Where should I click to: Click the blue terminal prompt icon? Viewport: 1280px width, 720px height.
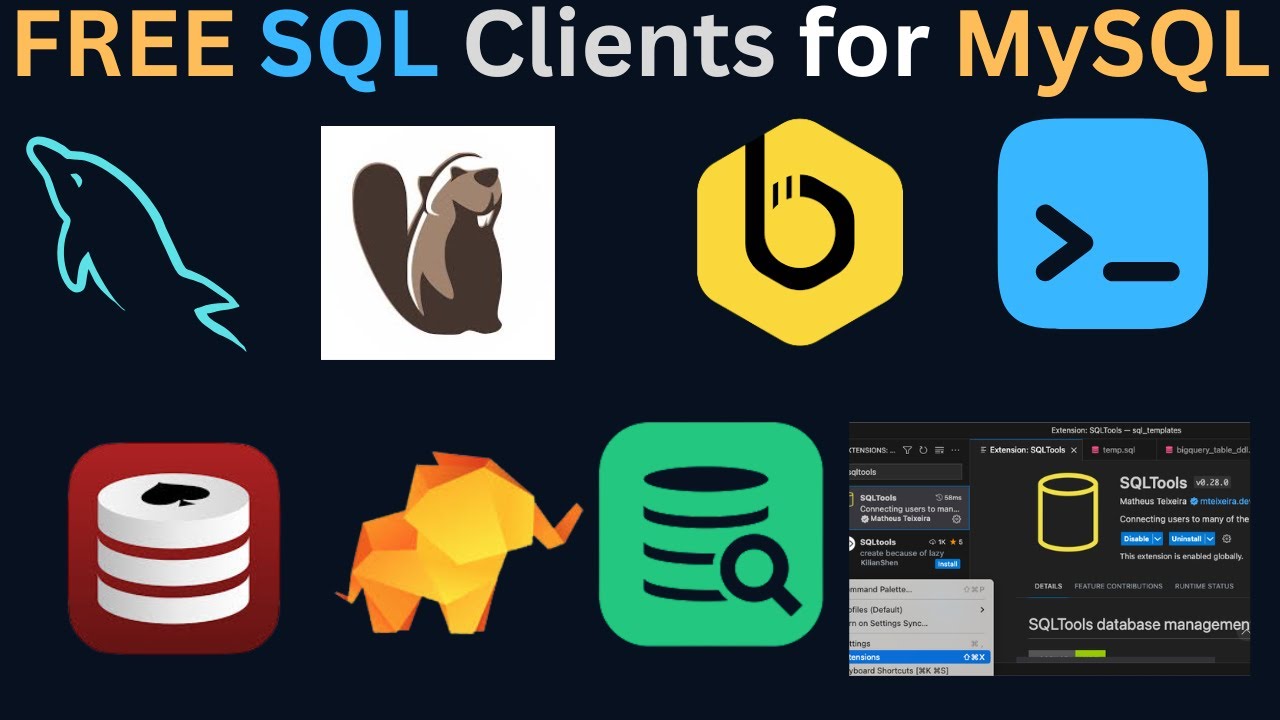1103,223
